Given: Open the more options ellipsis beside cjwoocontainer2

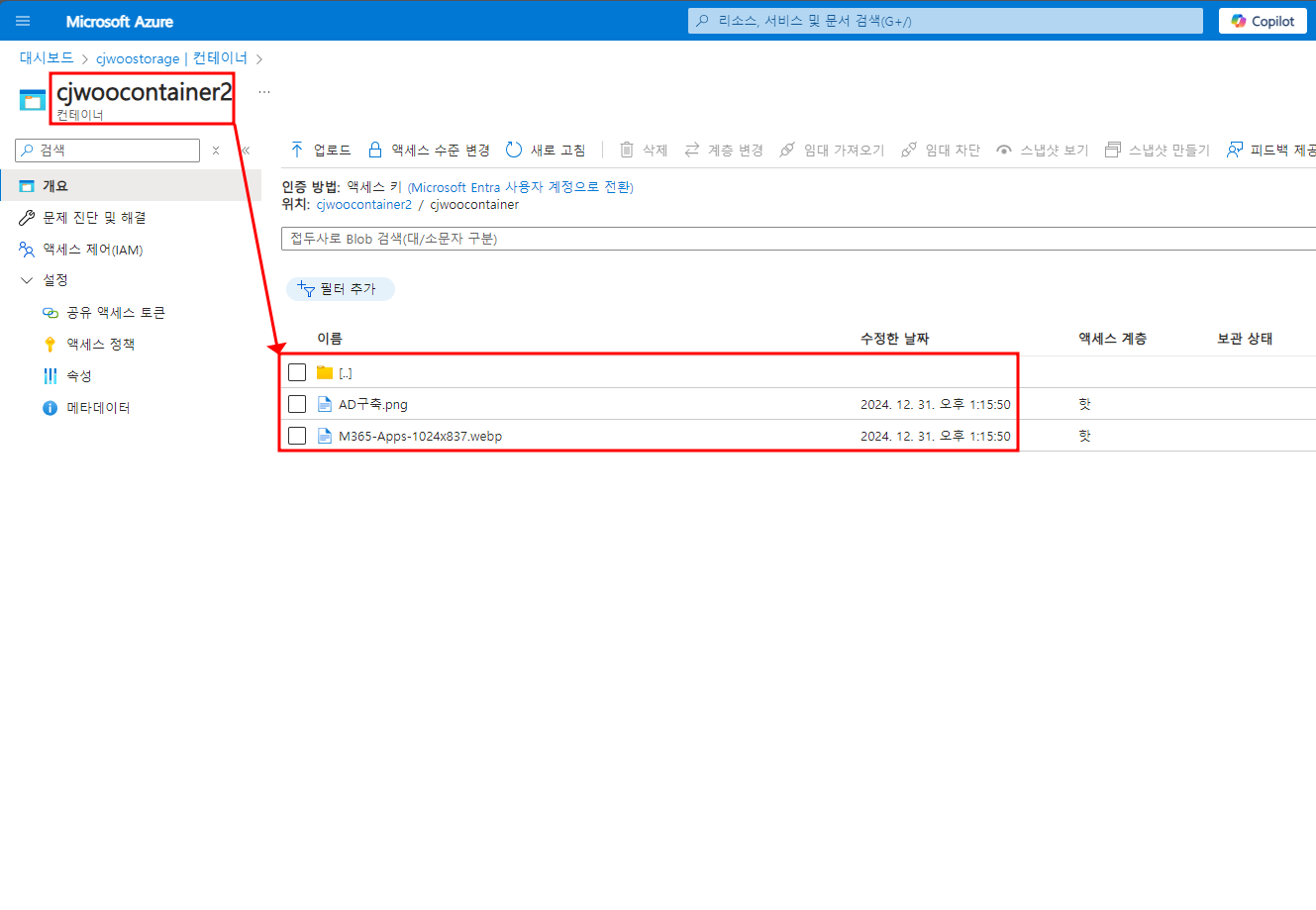Looking at the screenshot, I should (264, 92).
